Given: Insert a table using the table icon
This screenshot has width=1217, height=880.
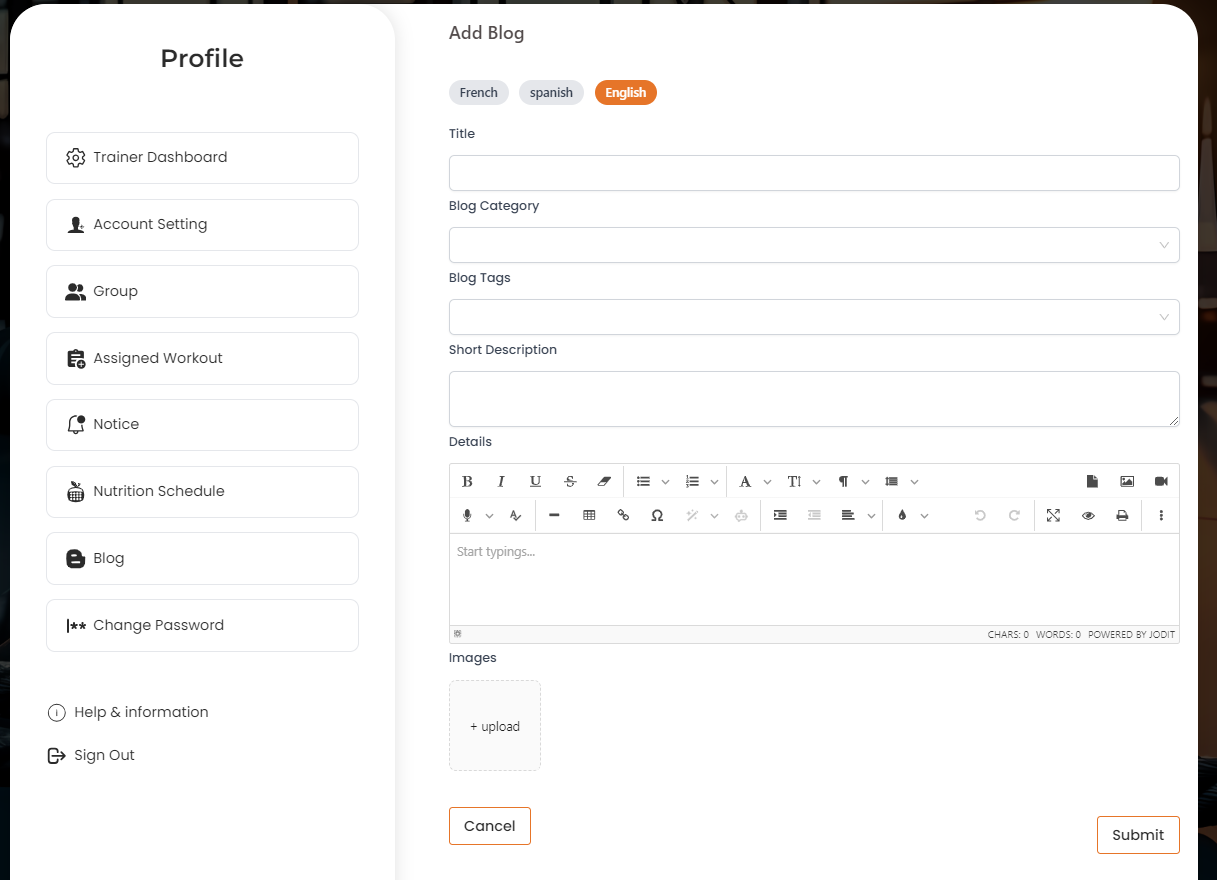Looking at the screenshot, I should (x=589, y=515).
